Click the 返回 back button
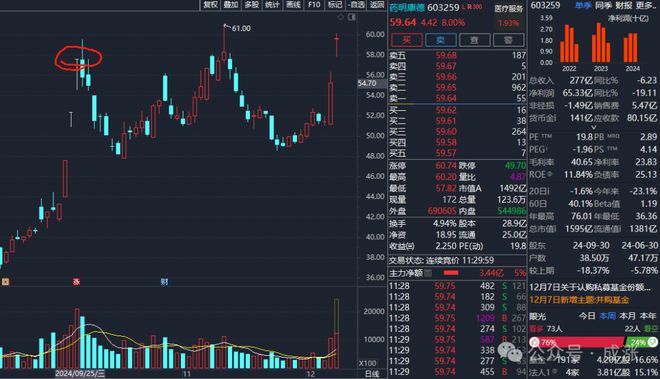 377,5
